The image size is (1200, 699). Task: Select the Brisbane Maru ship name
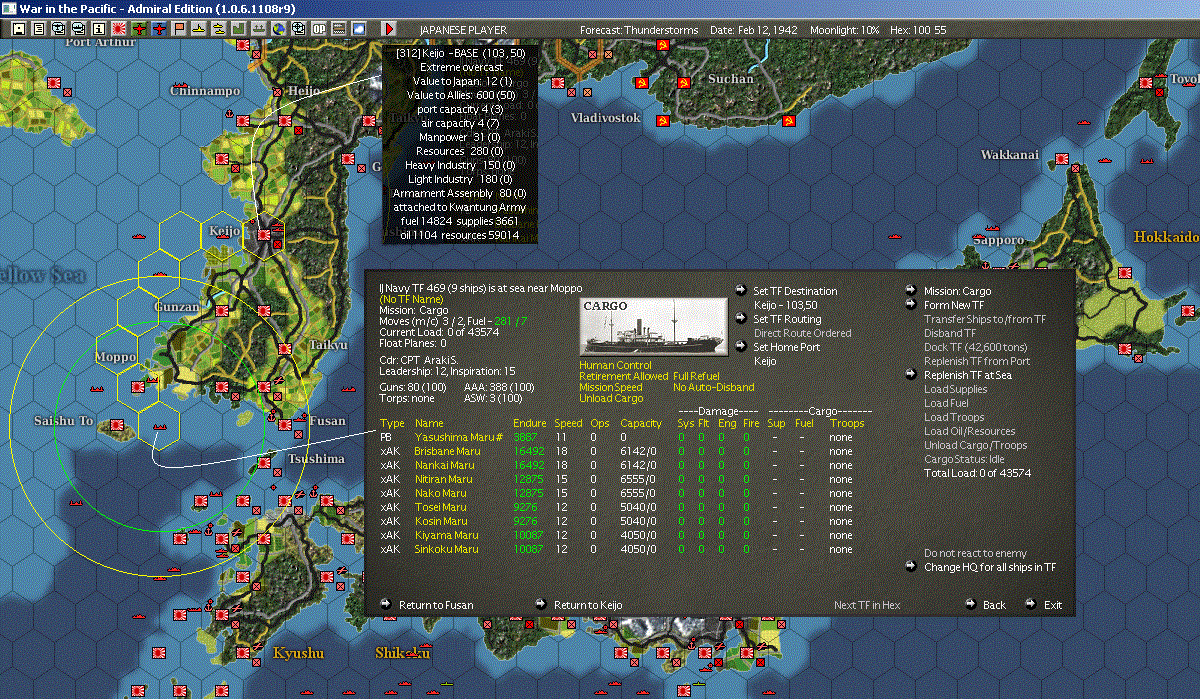click(x=447, y=451)
